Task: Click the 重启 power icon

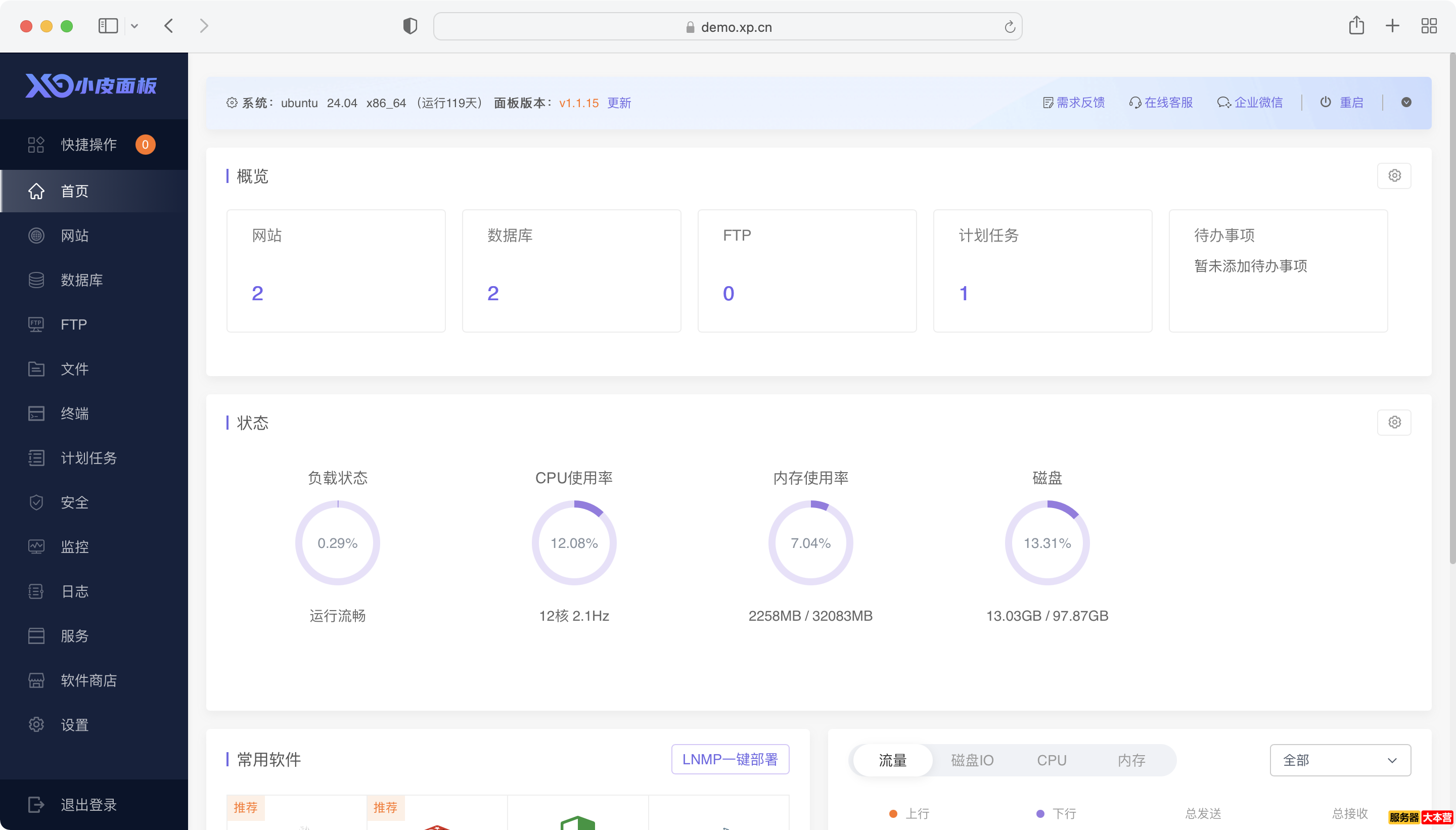Action: click(x=1326, y=102)
